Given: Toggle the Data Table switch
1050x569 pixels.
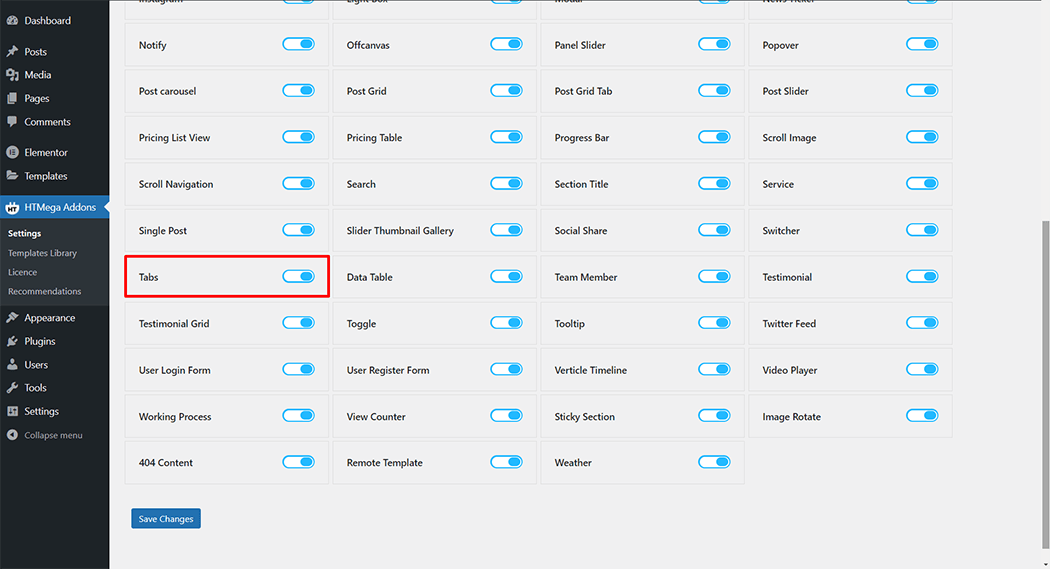Looking at the screenshot, I should pyautogui.click(x=506, y=276).
